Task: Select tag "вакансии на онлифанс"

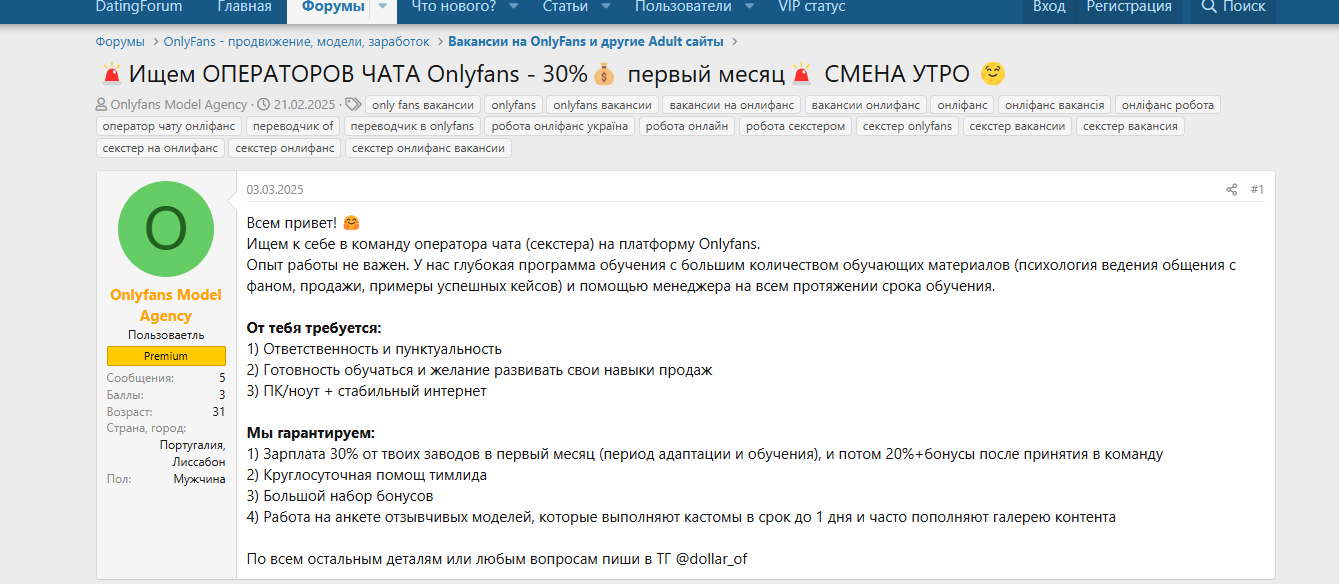Action: point(732,105)
